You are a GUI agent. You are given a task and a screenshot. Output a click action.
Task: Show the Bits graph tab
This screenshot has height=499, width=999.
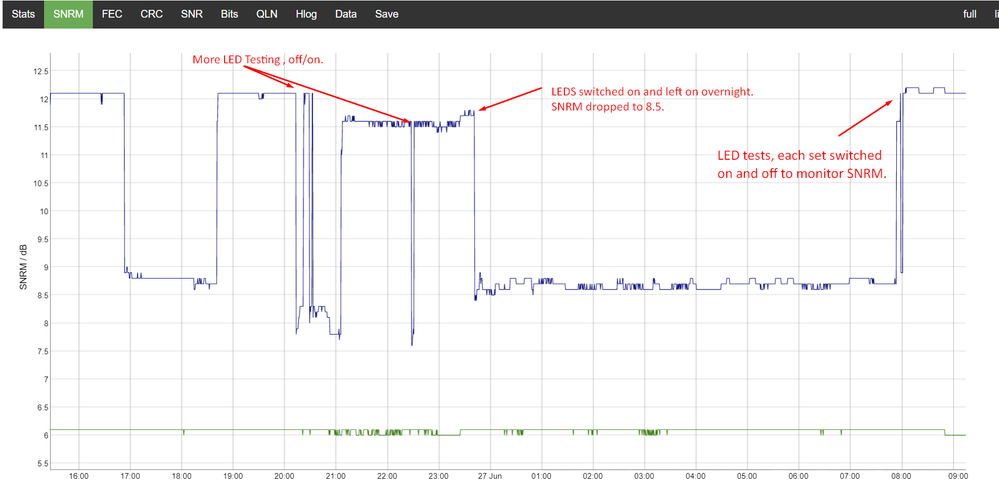[x=229, y=14]
